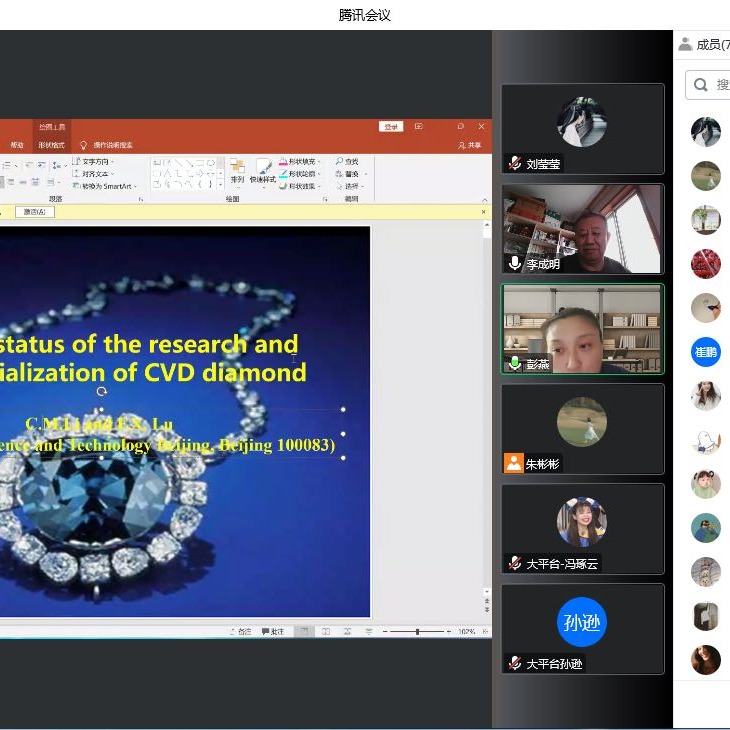This screenshot has height=730, width=730.
Task: Click the 登录 sign-in button
Action: [x=390, y=127]
